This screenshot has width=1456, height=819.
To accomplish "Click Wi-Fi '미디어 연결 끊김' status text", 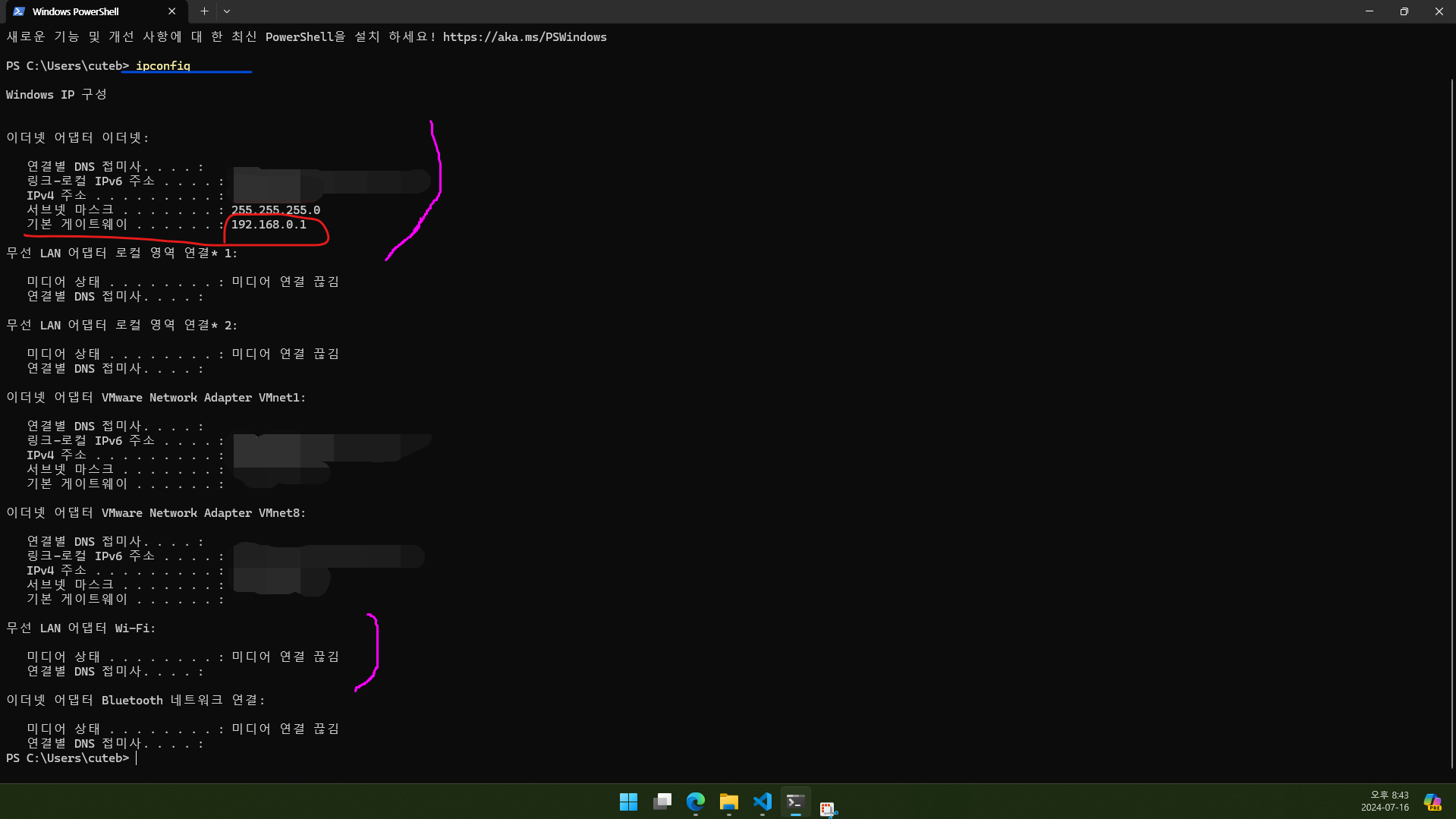I will click(x=285, y=657).
